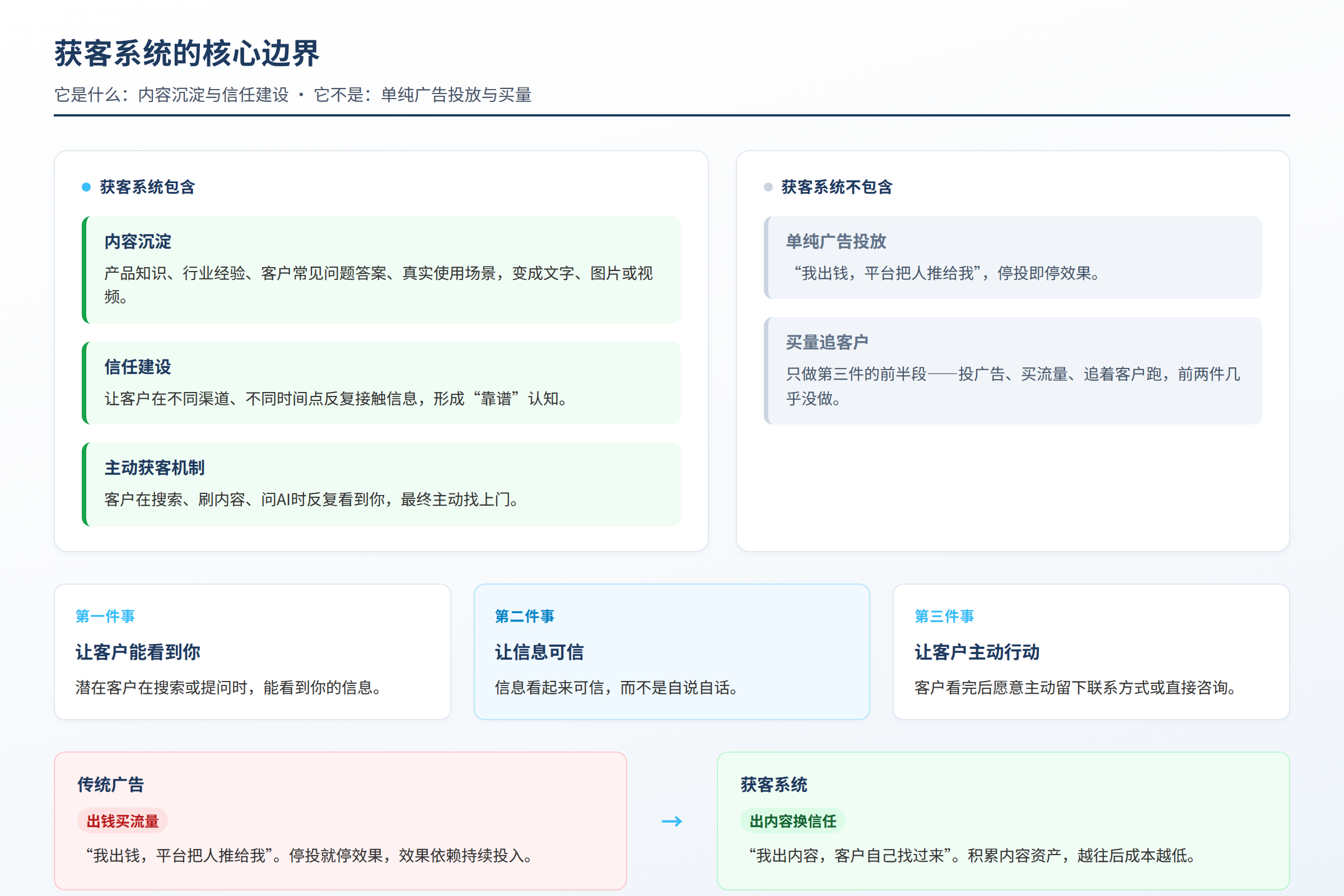Click the title 获客系统的核心边界

click(x=187, y=53)
